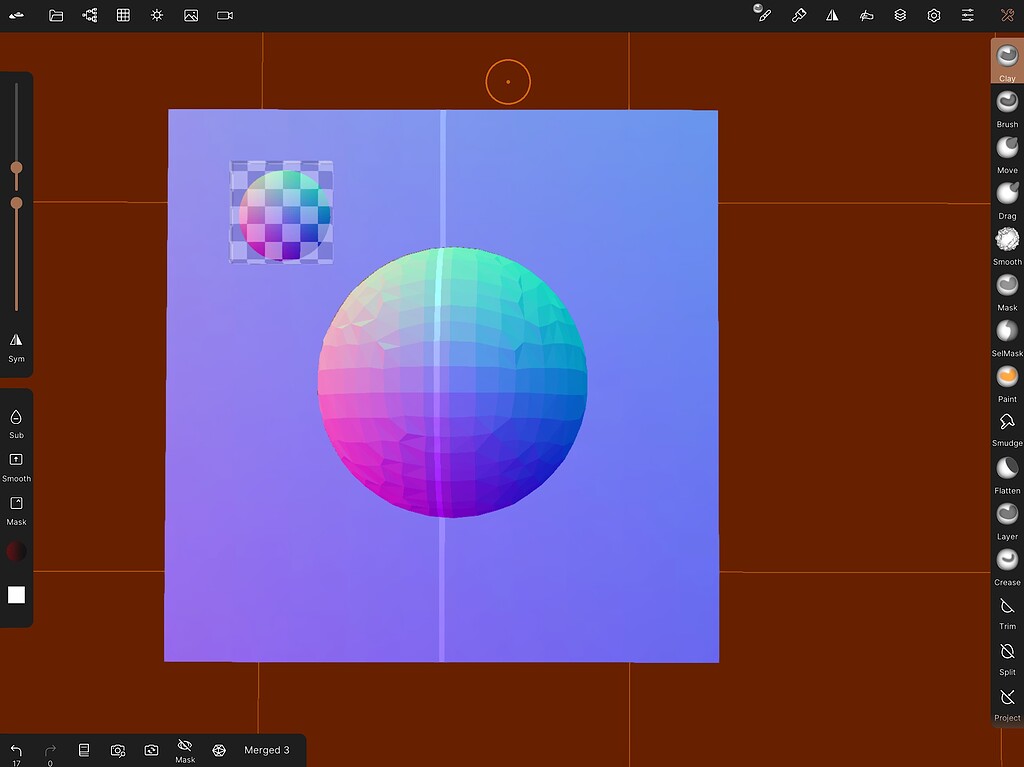Open the scene hierarchy icon in the top toolbar

point(89,15)
